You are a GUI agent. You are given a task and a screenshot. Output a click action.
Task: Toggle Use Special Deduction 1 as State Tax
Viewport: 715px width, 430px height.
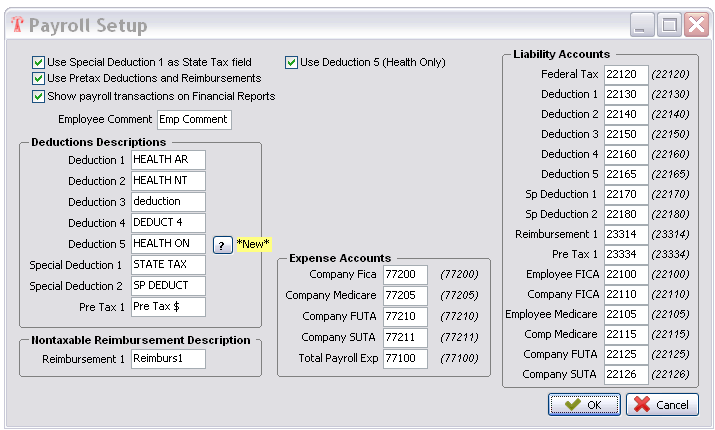[39, 62]
